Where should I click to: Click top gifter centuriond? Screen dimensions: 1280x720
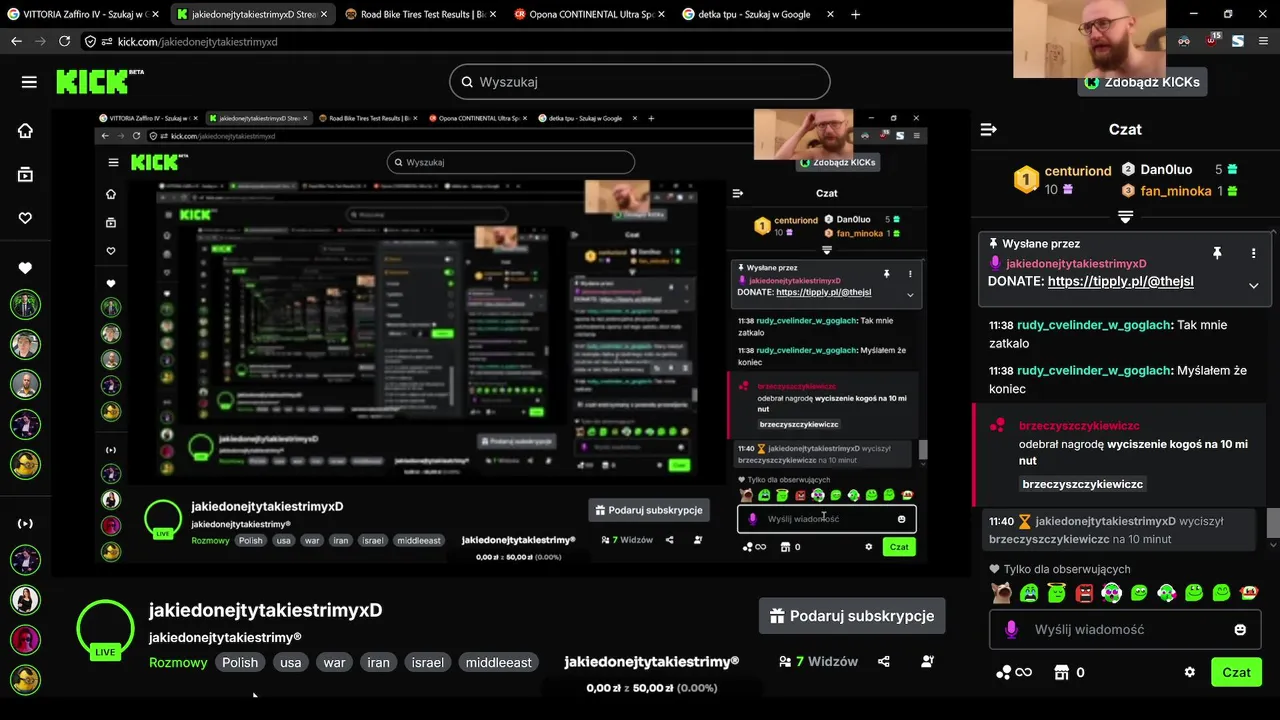point(1078,171)
